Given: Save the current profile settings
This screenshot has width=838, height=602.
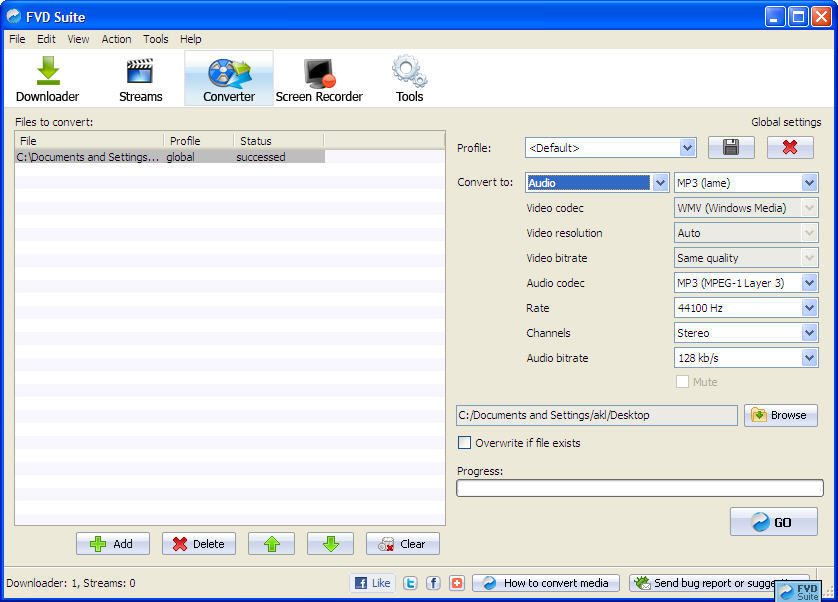Looking at the screenshot, I should point(731,147).
